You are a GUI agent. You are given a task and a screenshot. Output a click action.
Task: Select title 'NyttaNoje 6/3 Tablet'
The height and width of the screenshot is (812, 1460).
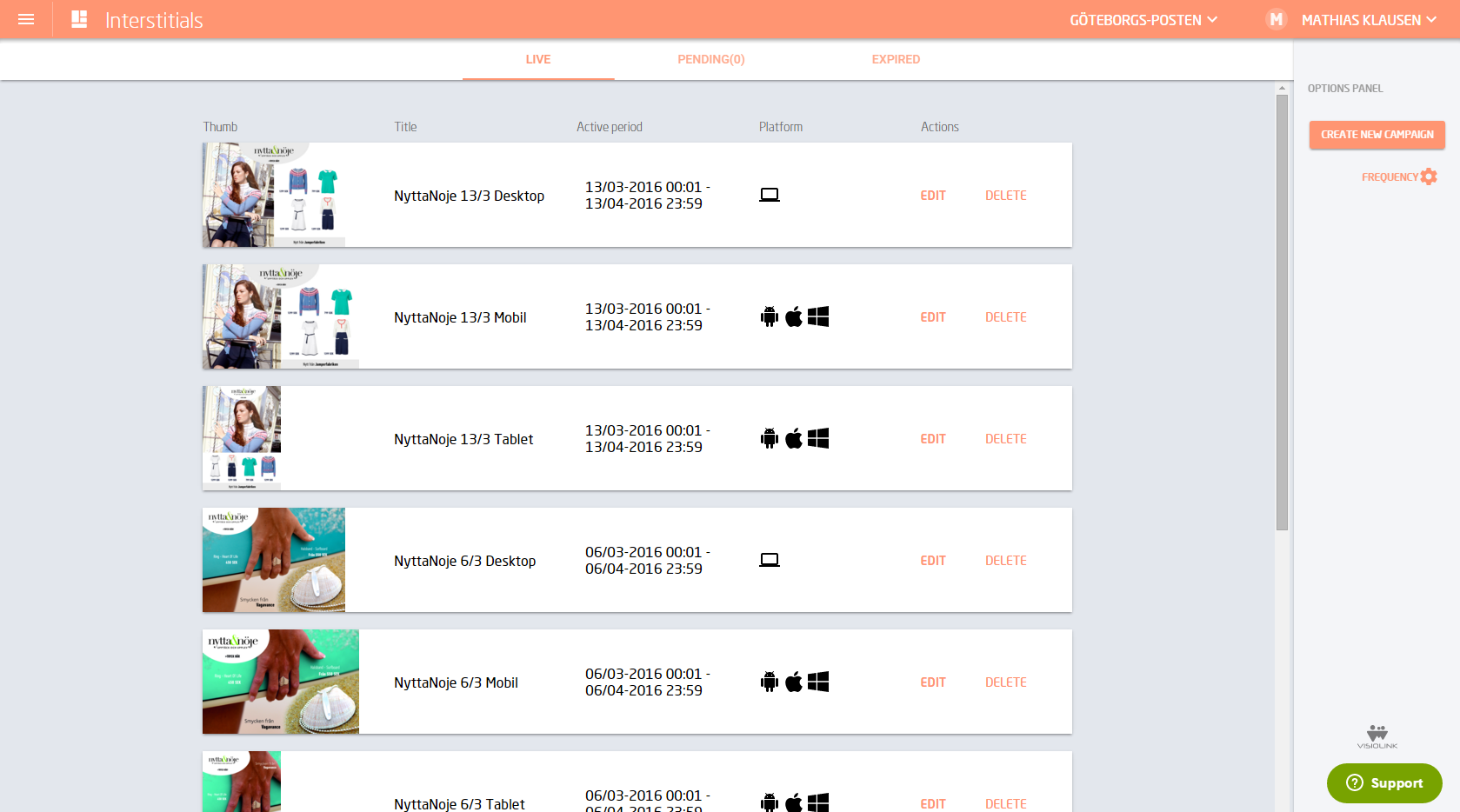coord(459,804)
